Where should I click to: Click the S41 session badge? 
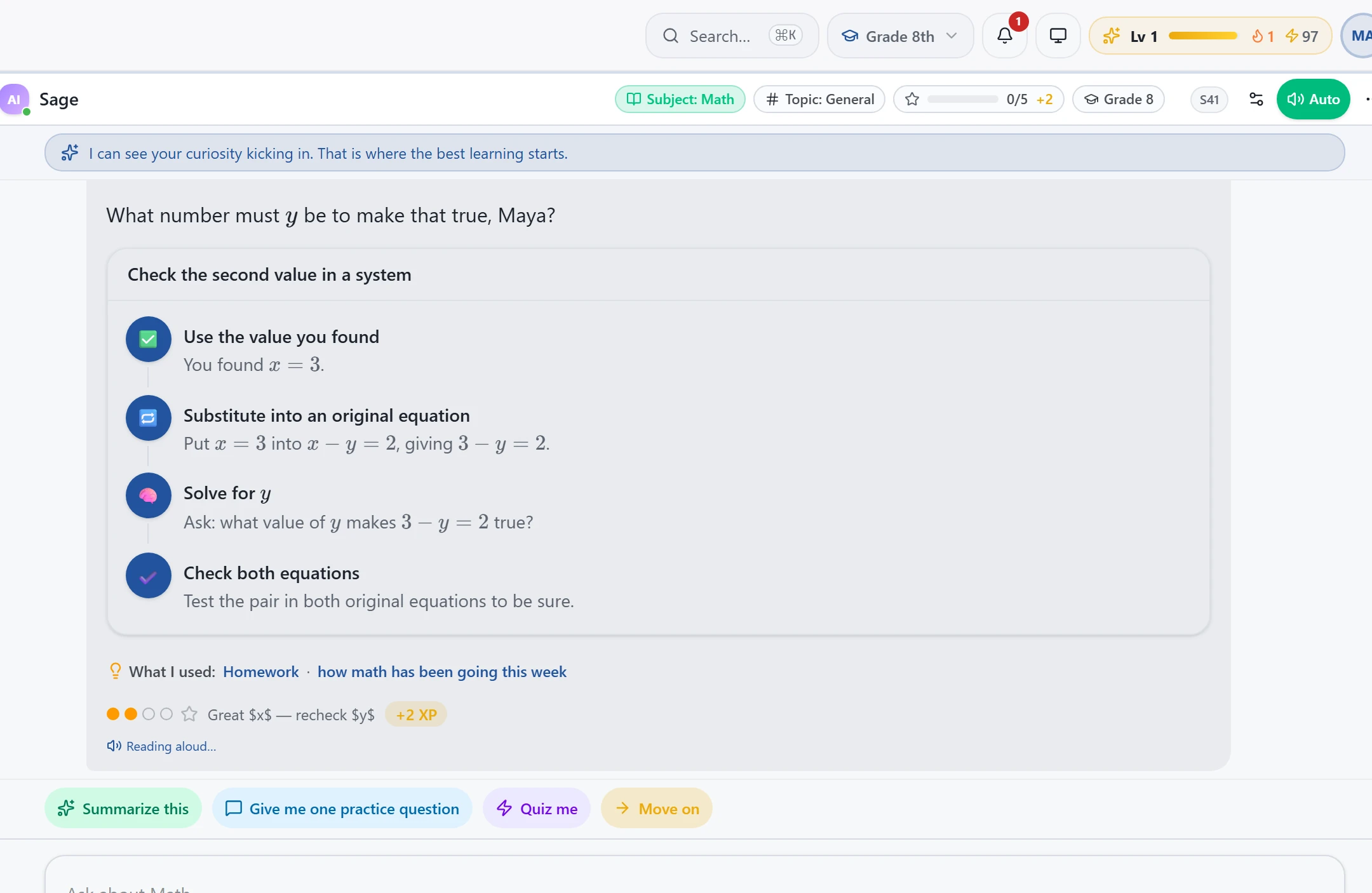[x=1209, y=99]
